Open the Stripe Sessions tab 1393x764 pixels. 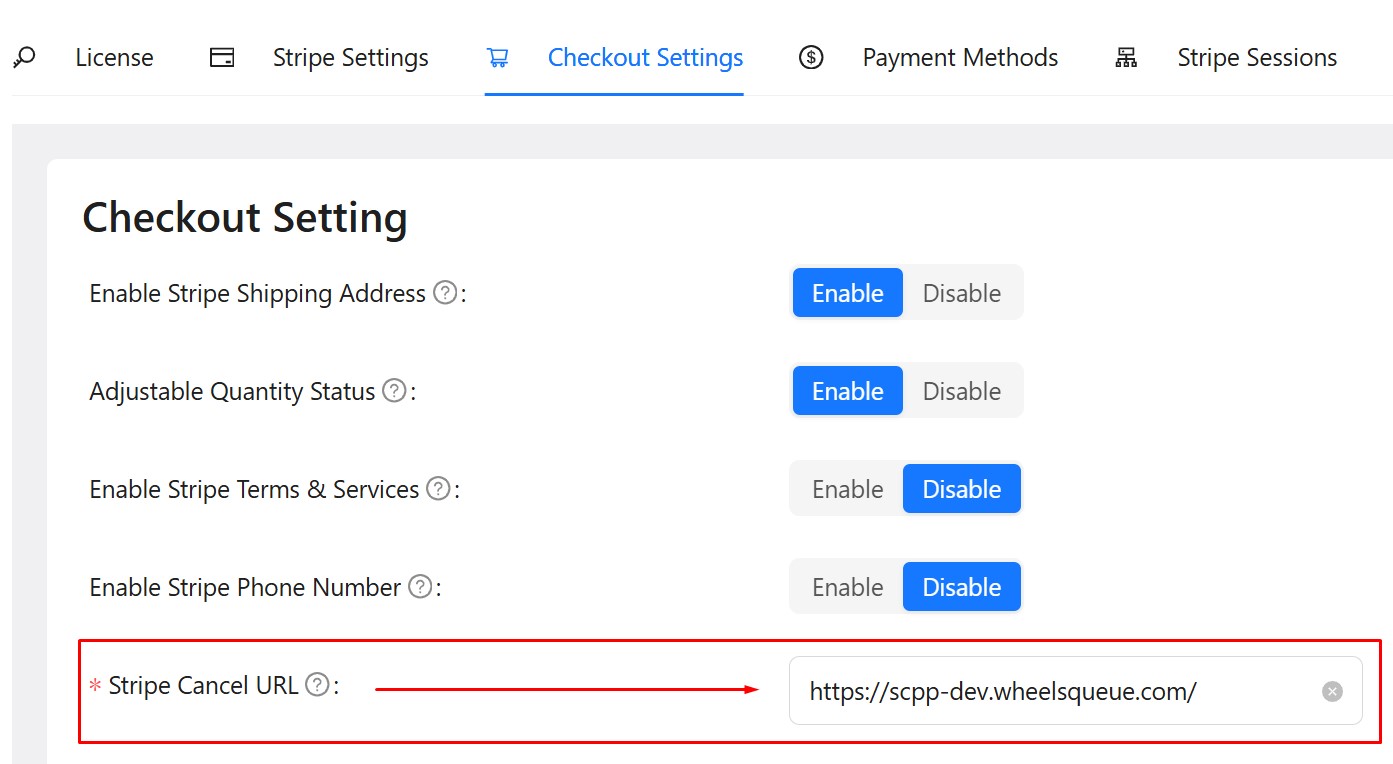pyautogui.click(x=1257, y=58)
